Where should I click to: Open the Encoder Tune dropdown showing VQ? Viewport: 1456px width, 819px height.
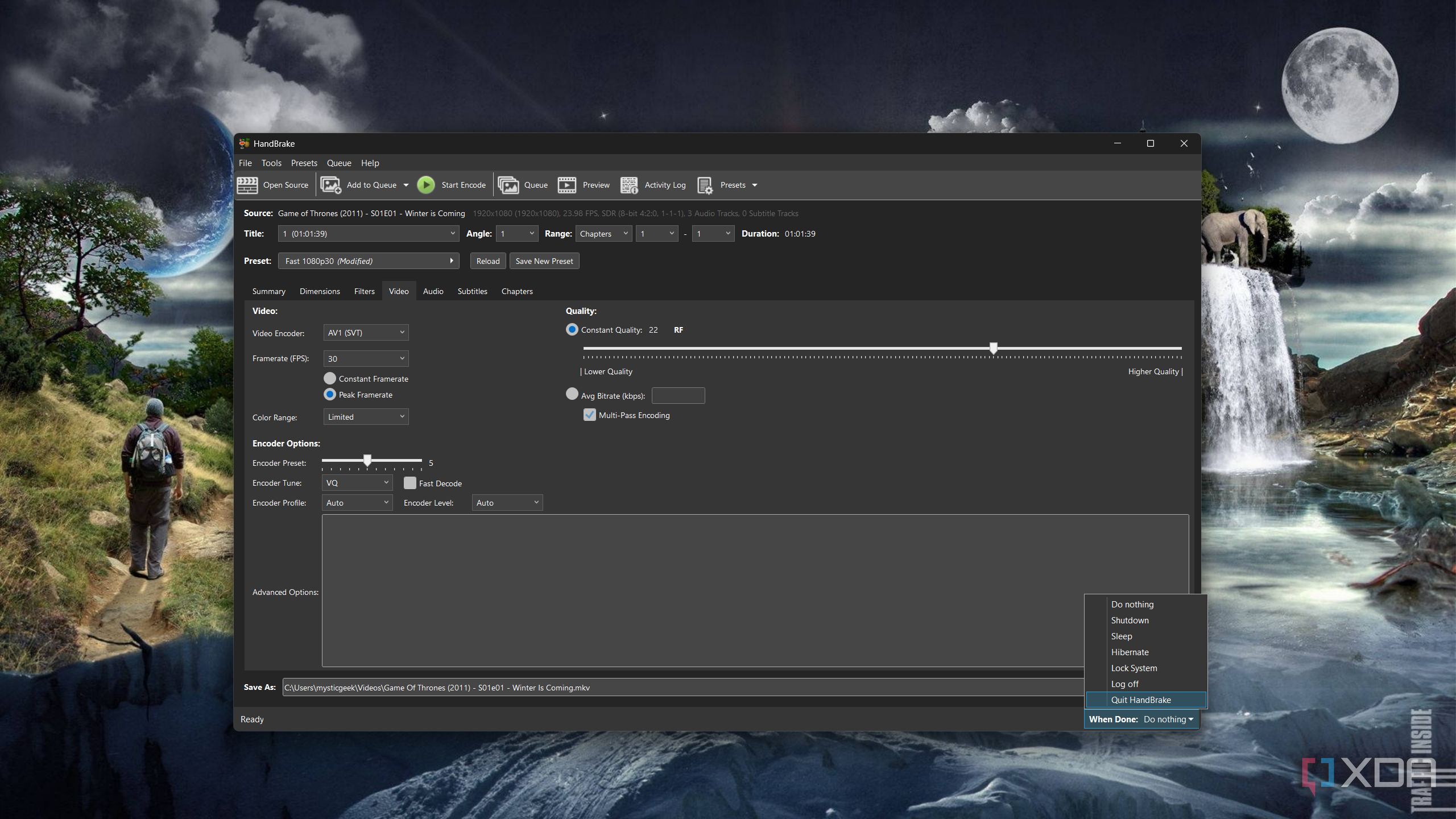point(357,482)
